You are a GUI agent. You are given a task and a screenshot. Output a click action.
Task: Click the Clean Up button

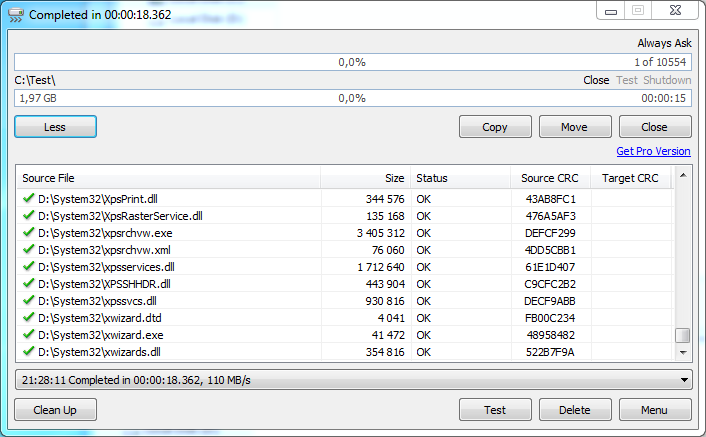[55, 410]
